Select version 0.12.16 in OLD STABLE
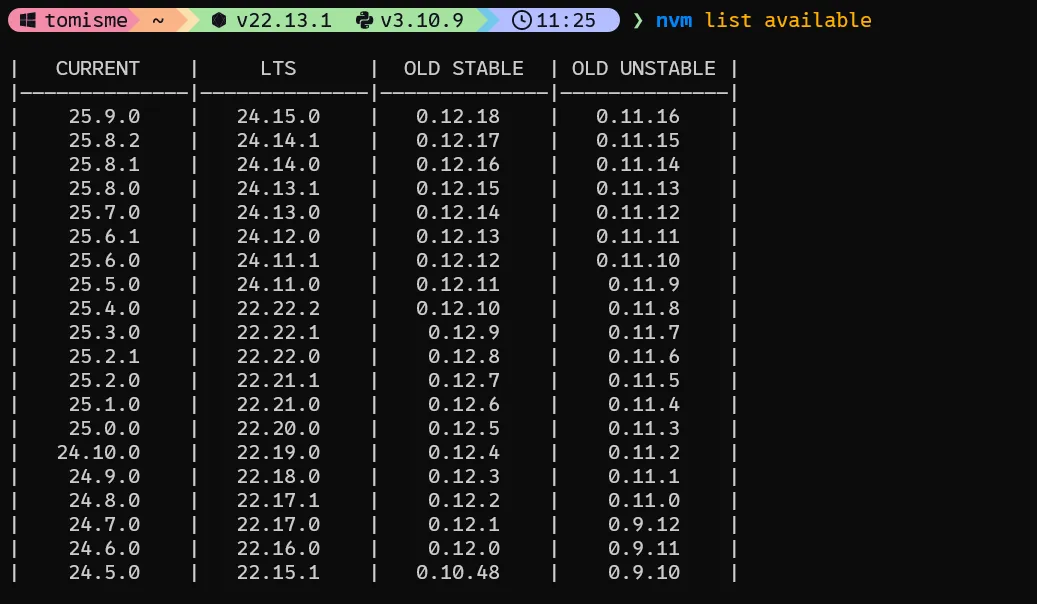This screenshot has height=604, width=1037. [458, 164]
